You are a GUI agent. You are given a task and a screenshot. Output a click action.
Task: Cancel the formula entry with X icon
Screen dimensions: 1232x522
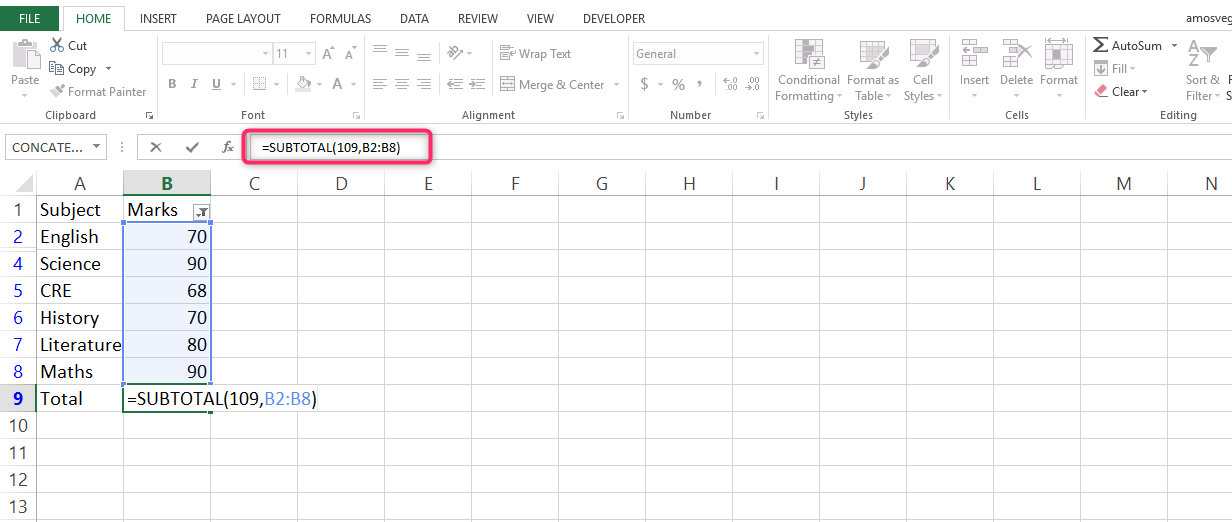coord(156,147)
